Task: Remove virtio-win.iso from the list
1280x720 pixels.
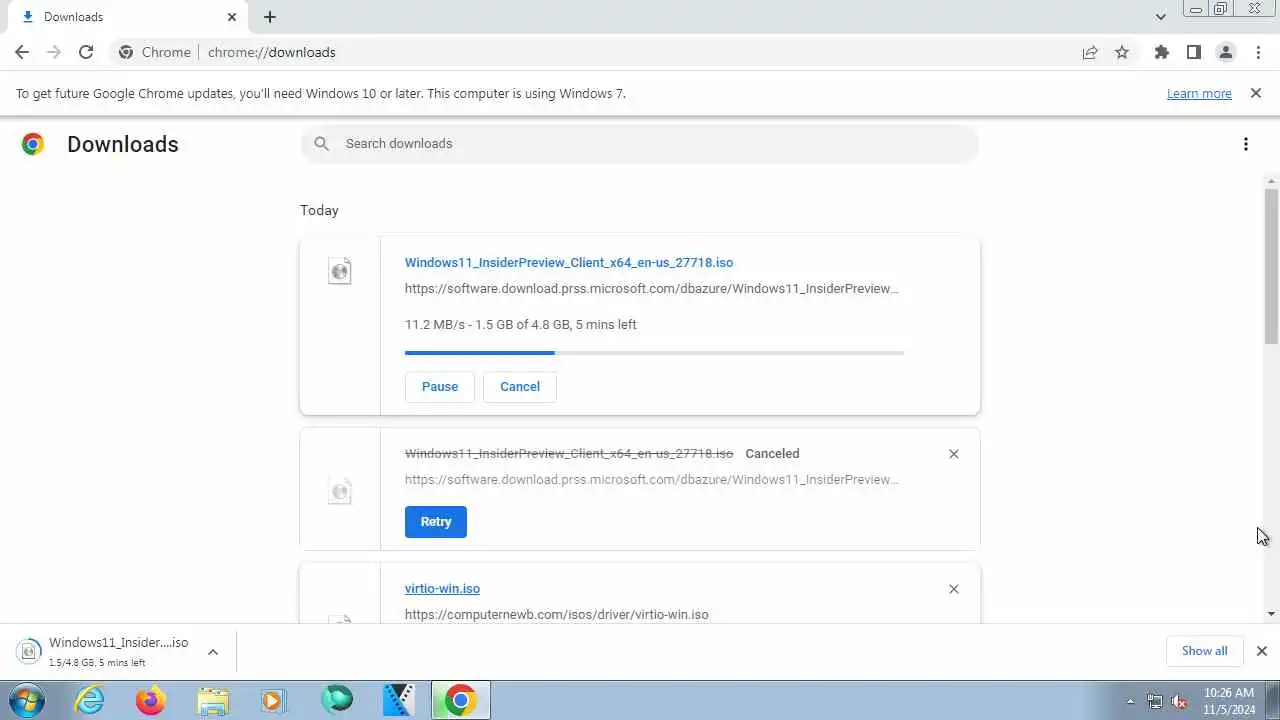Action: 954,589
